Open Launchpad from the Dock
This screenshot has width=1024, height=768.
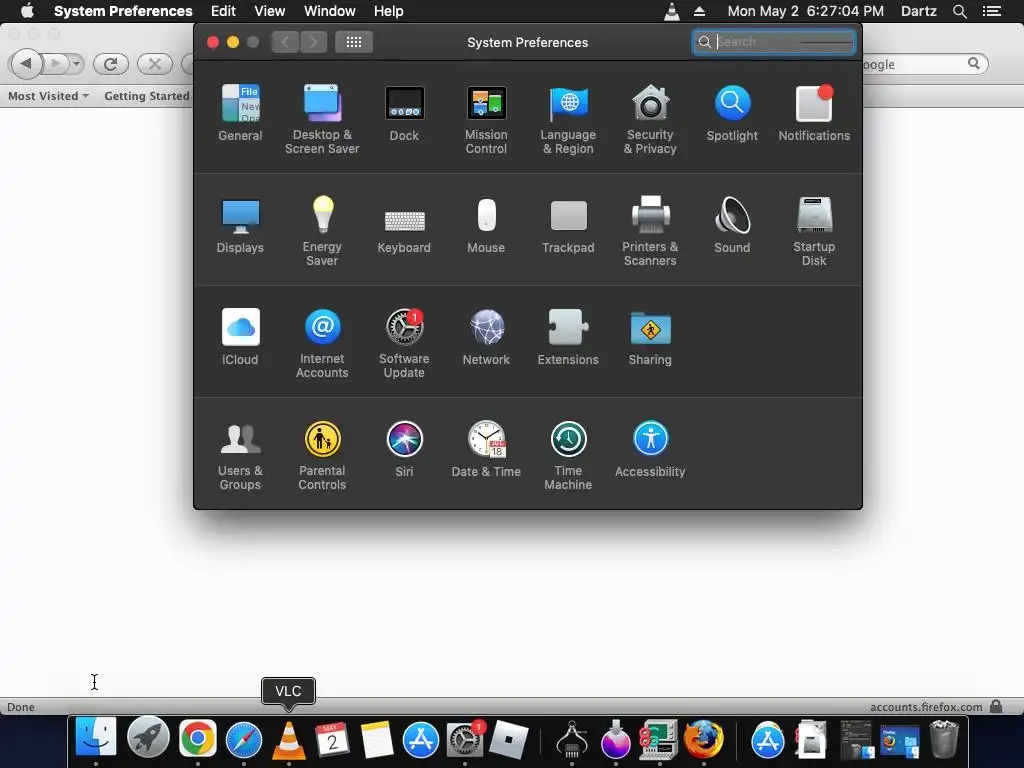pyautogui.click(x=148, y=739)
